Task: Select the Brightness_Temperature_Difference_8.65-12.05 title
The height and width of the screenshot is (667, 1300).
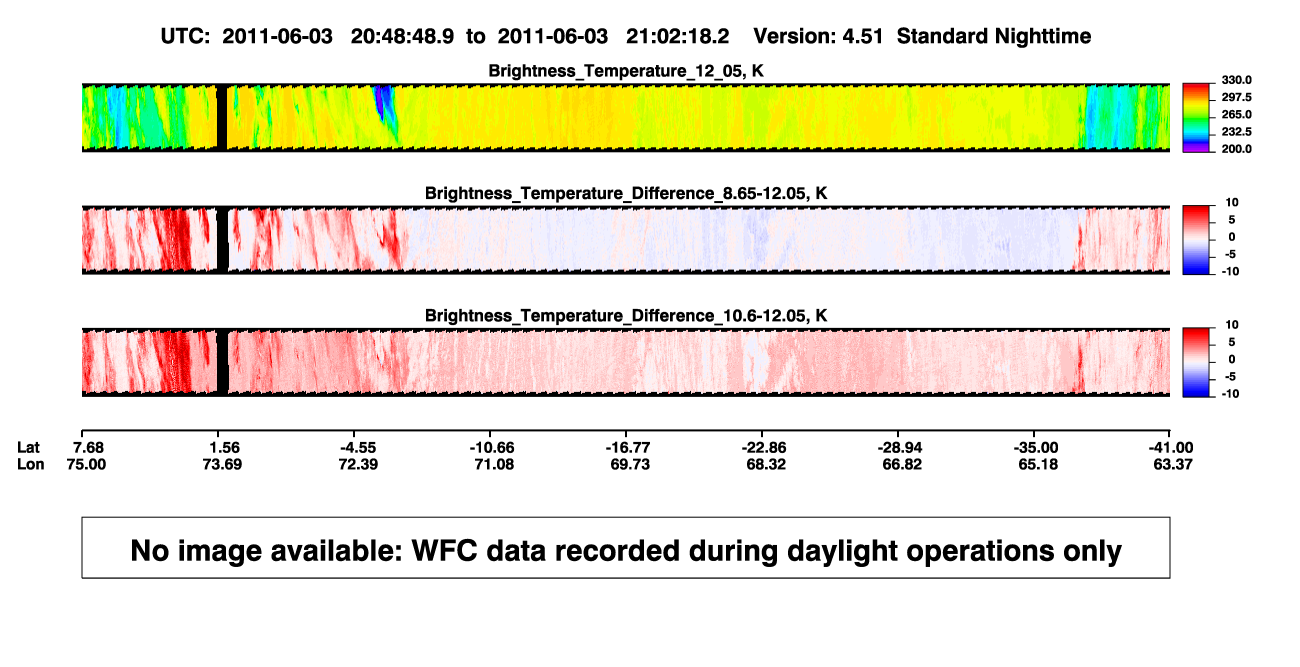Action: tap(626, 193)
